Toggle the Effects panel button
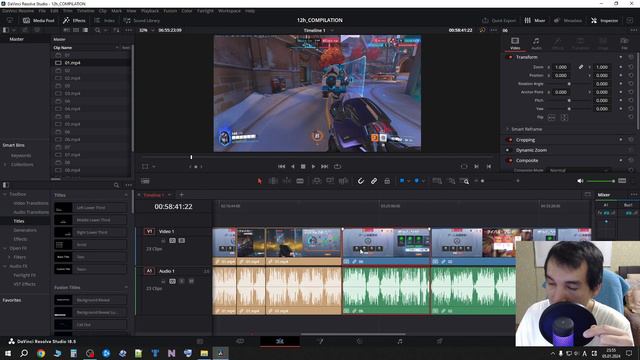 [74, 20]
